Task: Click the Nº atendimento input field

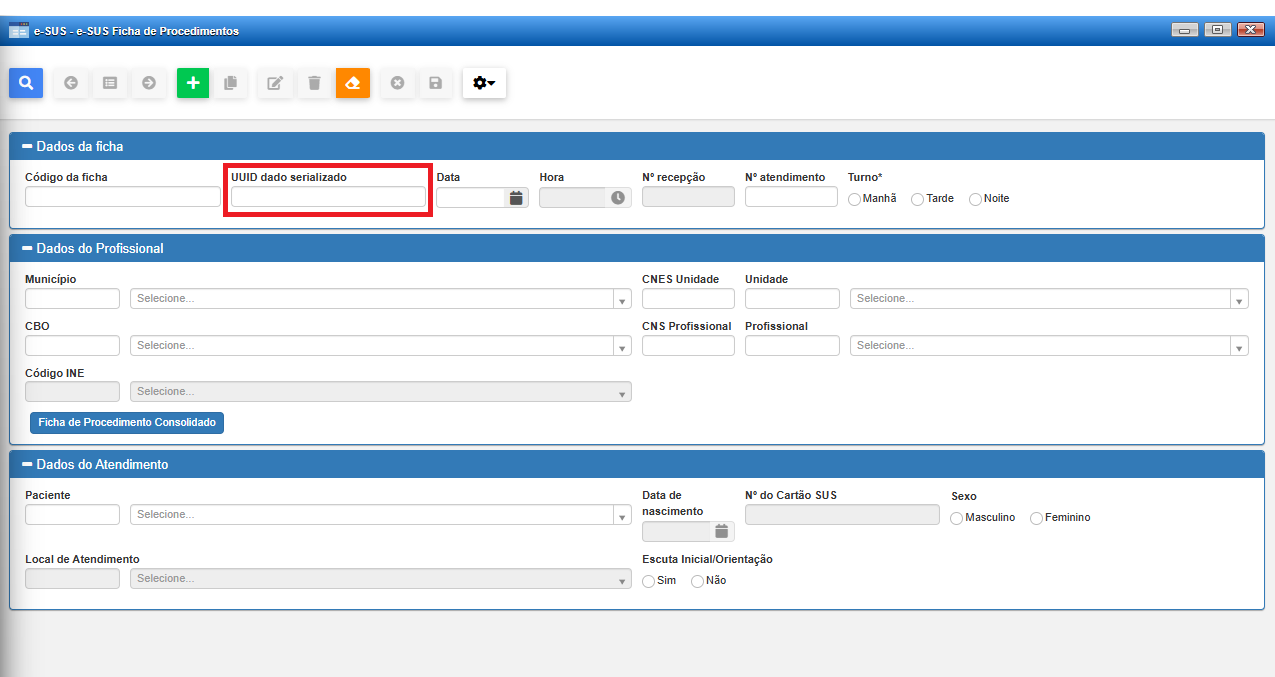Action: point(790,197)
